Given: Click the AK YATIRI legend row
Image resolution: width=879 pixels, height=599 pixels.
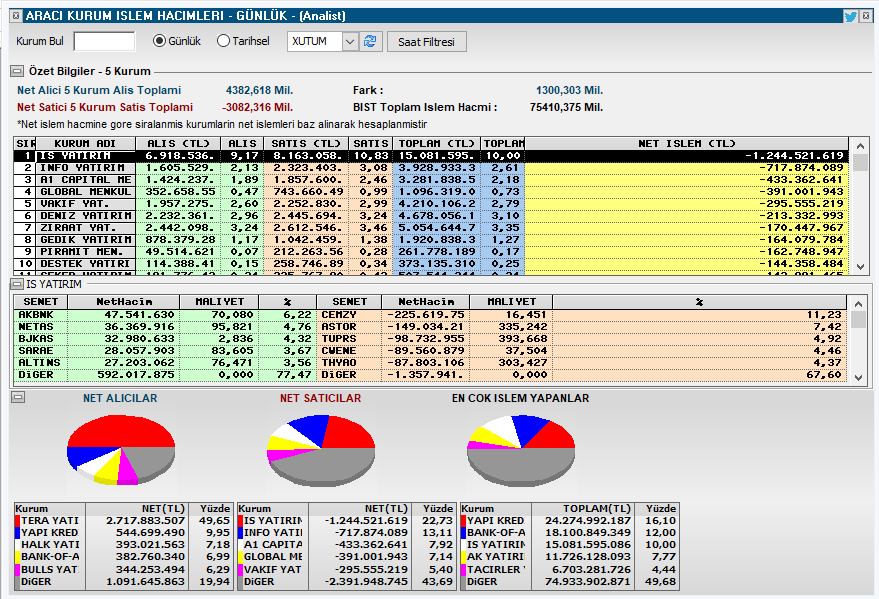Looking at the screenshot, I should pyautogui.click(x=570, y=557).
